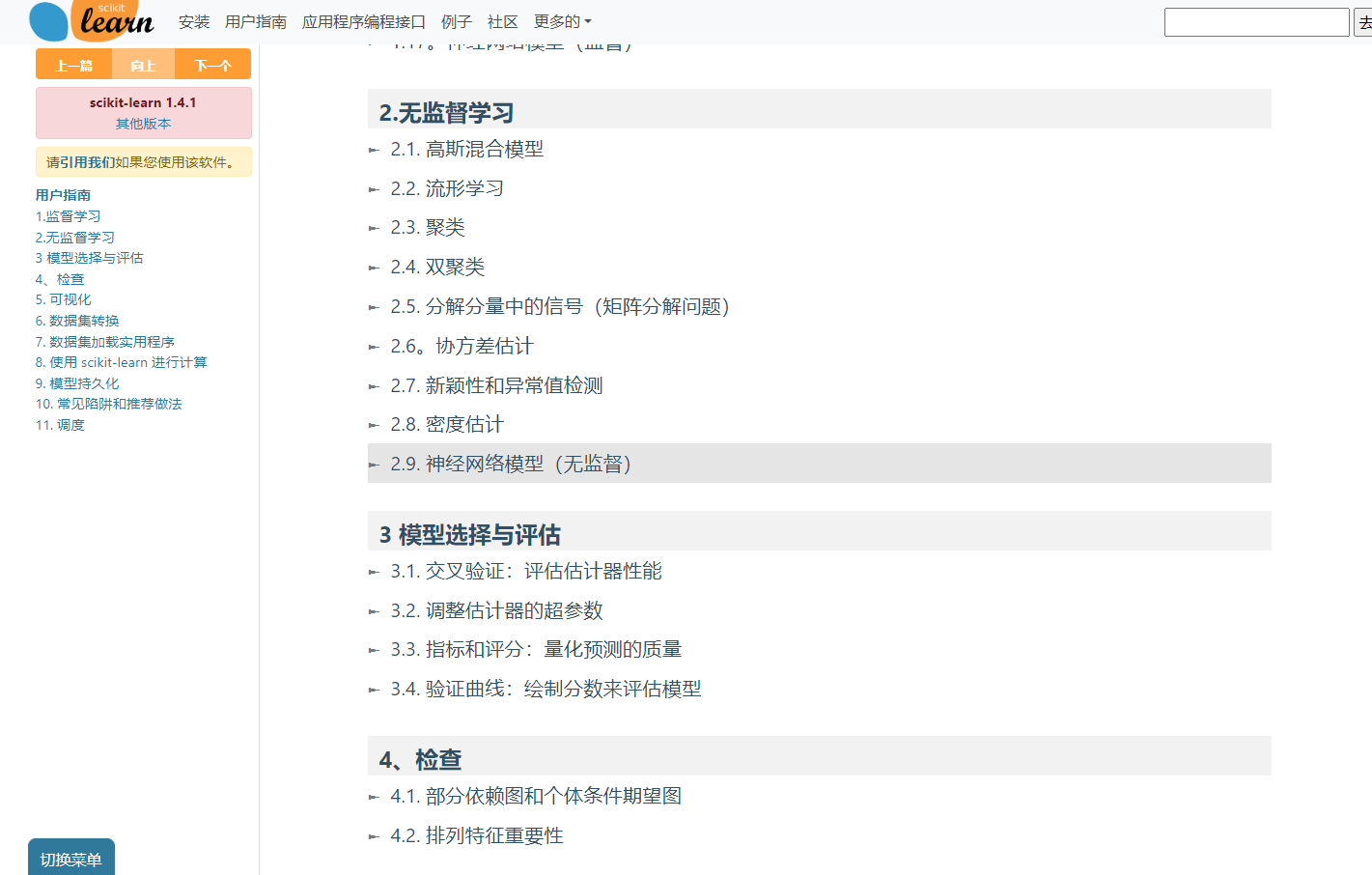Focus the search input field
1372x875 pixels.
pyautogui.click(x=1256, y=22)
